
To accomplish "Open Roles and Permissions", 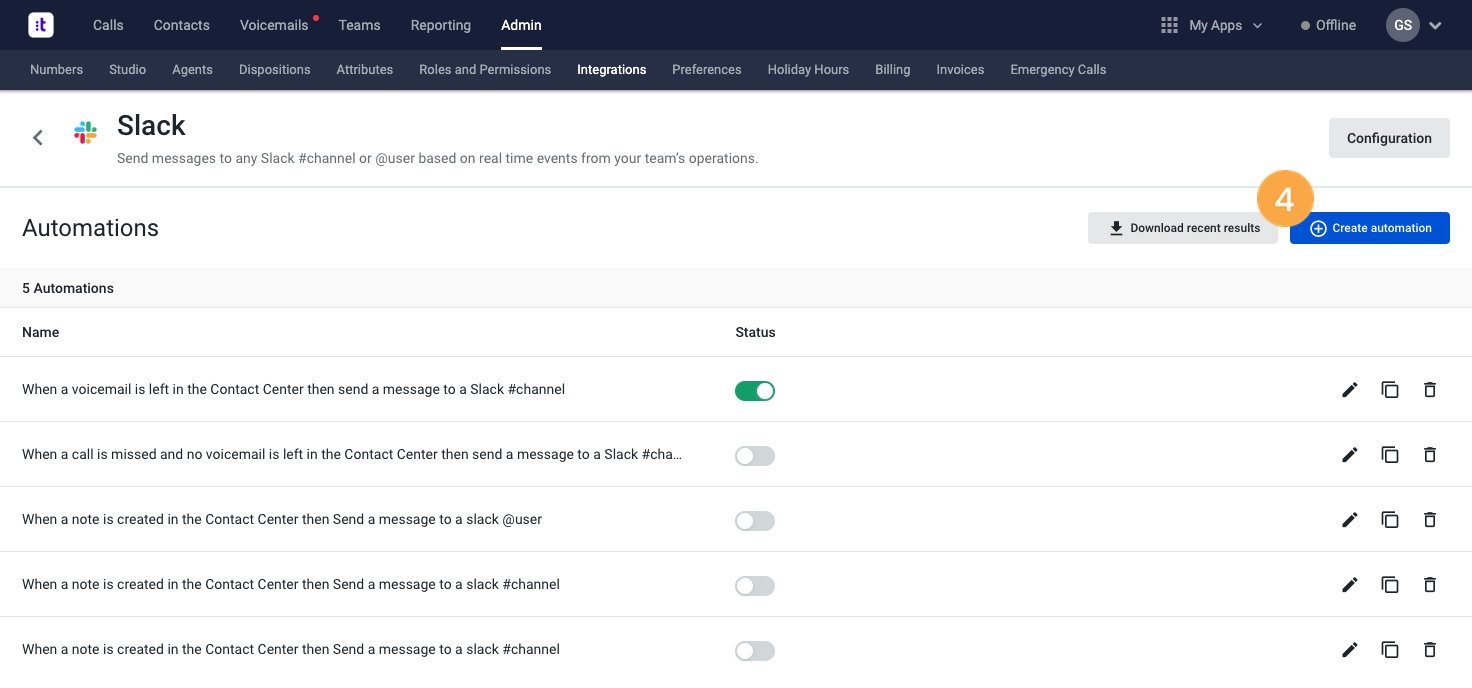I will (x=485, y=70).
